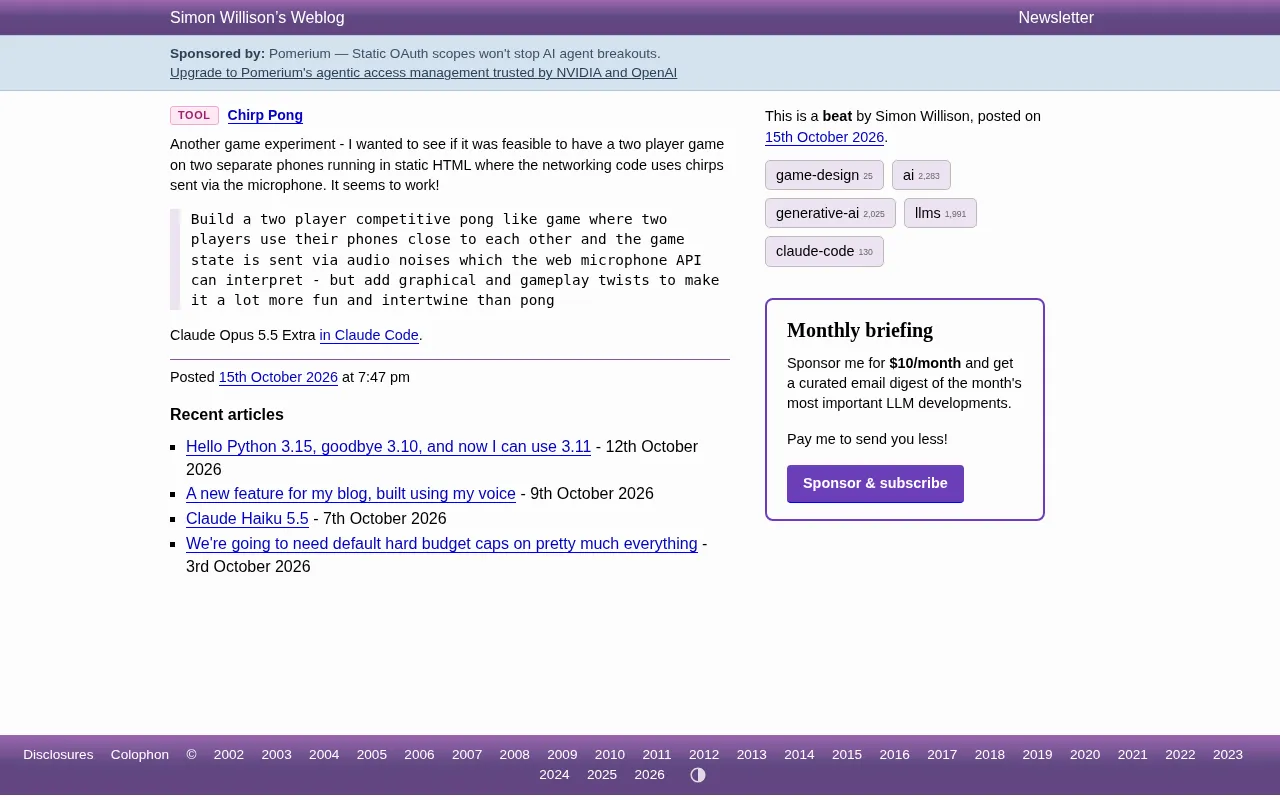
Task: Select the claude-code tag
Action: pyautogui.click(x=824, y=251)
